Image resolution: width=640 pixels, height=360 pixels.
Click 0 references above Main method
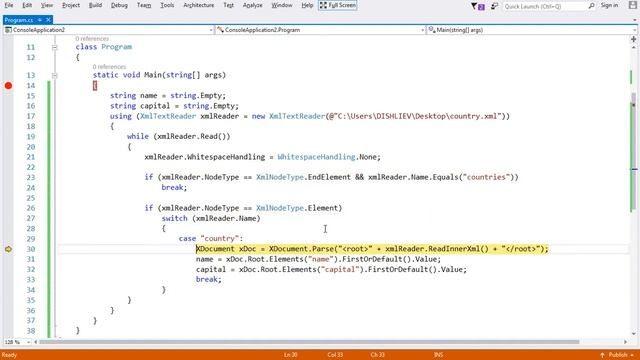point(109,67)
